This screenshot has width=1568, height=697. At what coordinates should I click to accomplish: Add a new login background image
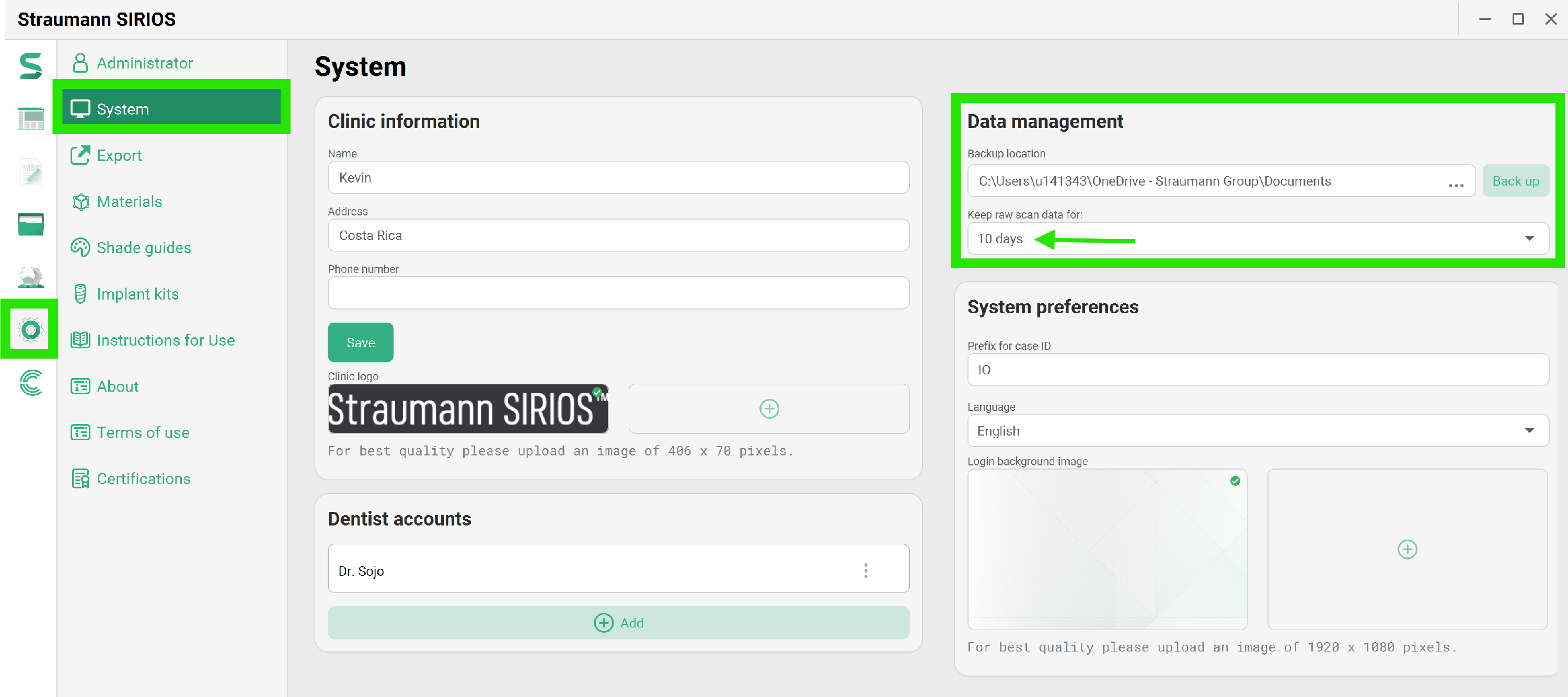click(x=1406, y=549)
